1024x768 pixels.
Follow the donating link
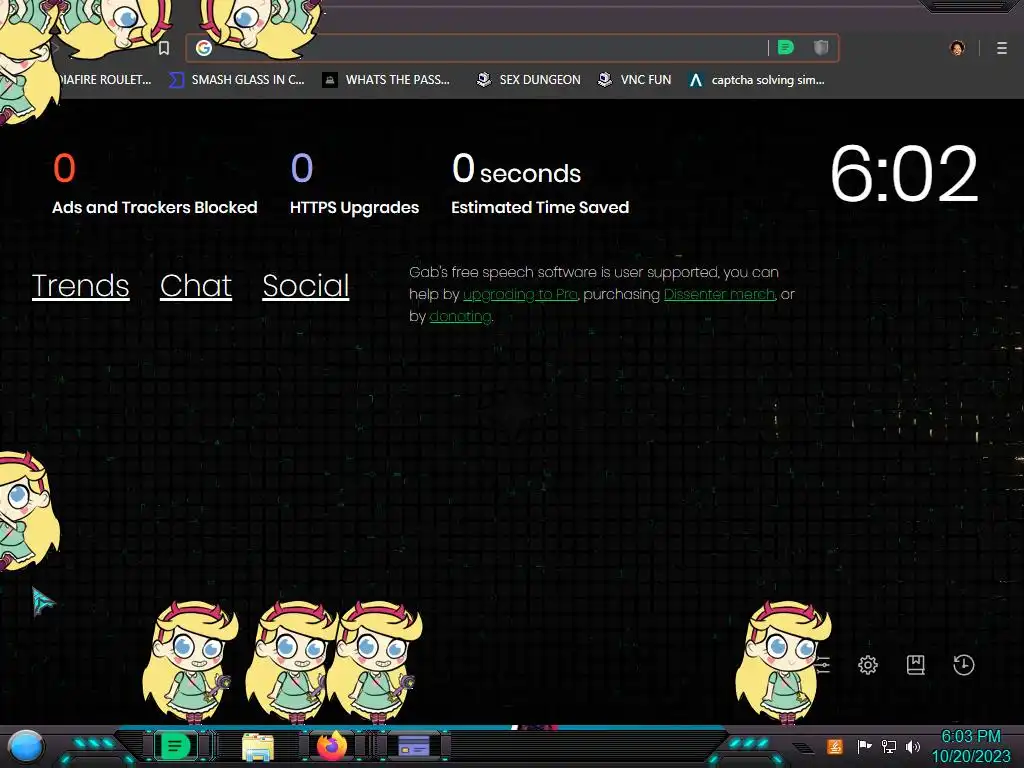coord(460,316)
